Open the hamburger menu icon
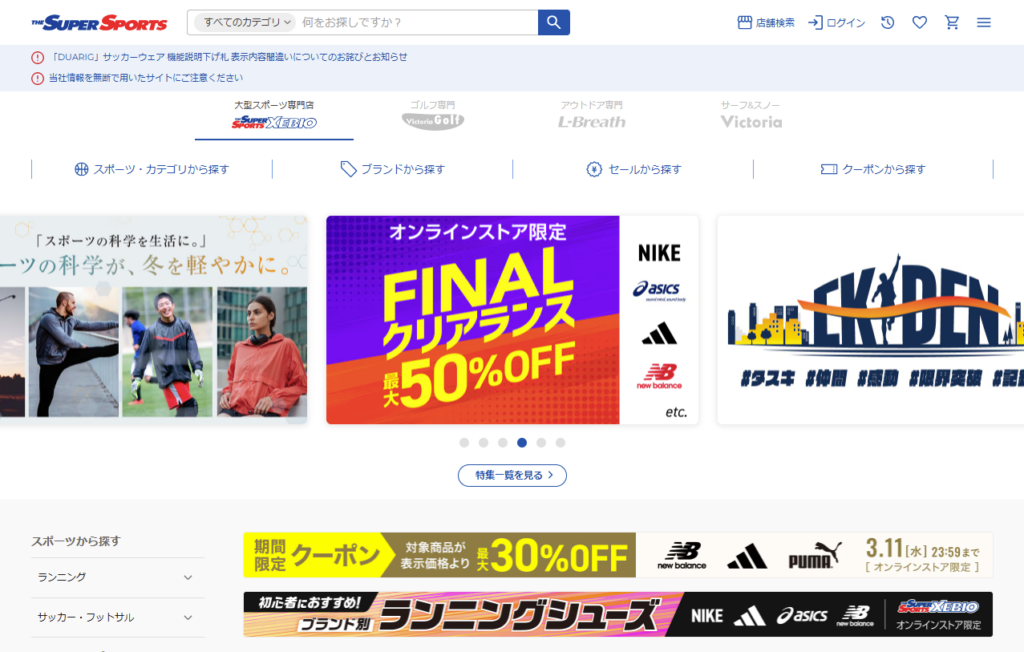 [984, 22]
